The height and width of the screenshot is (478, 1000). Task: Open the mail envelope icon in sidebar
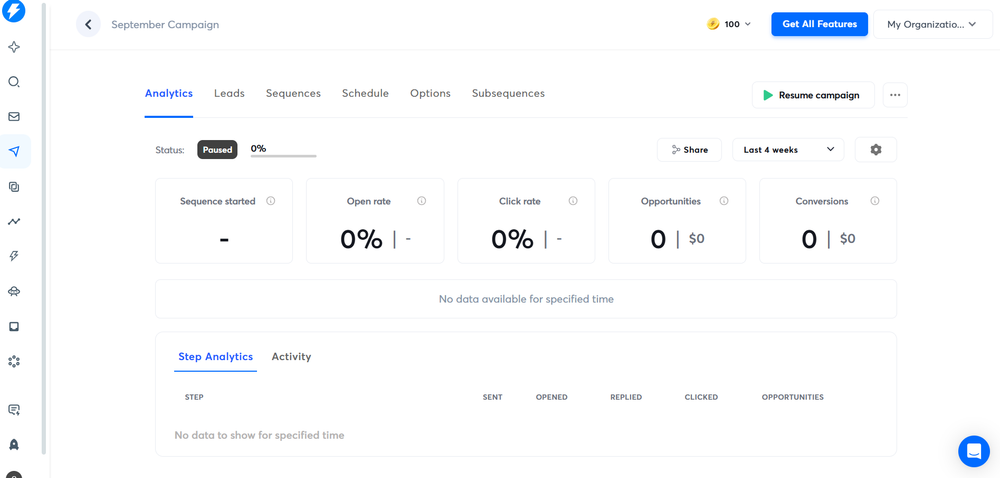tap(14, 117)
